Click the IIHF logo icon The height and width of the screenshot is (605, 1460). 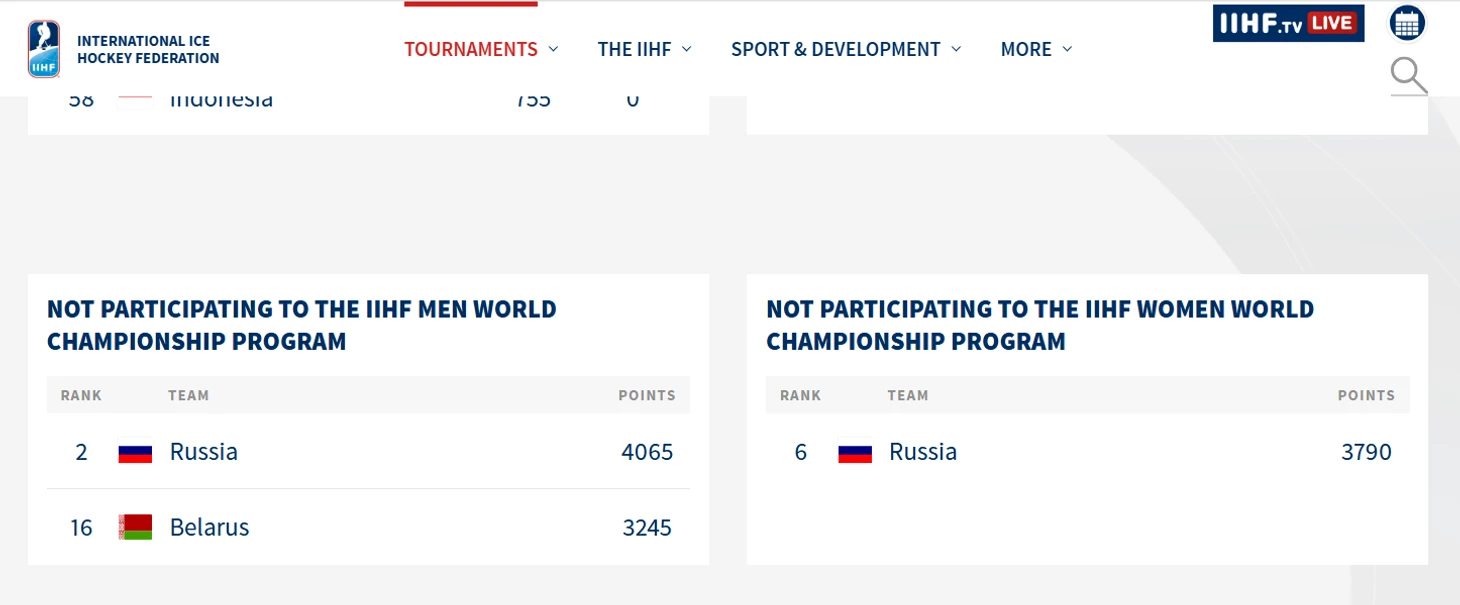coord(44,49)
